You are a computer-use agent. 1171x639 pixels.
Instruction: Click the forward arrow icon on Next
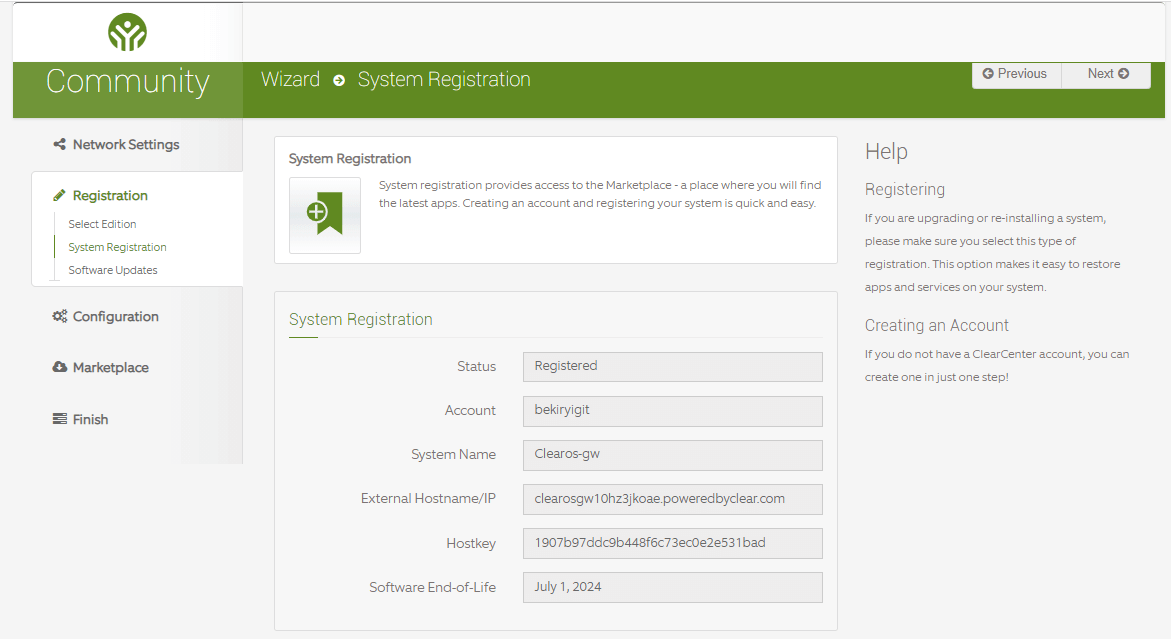[1125, 74]
